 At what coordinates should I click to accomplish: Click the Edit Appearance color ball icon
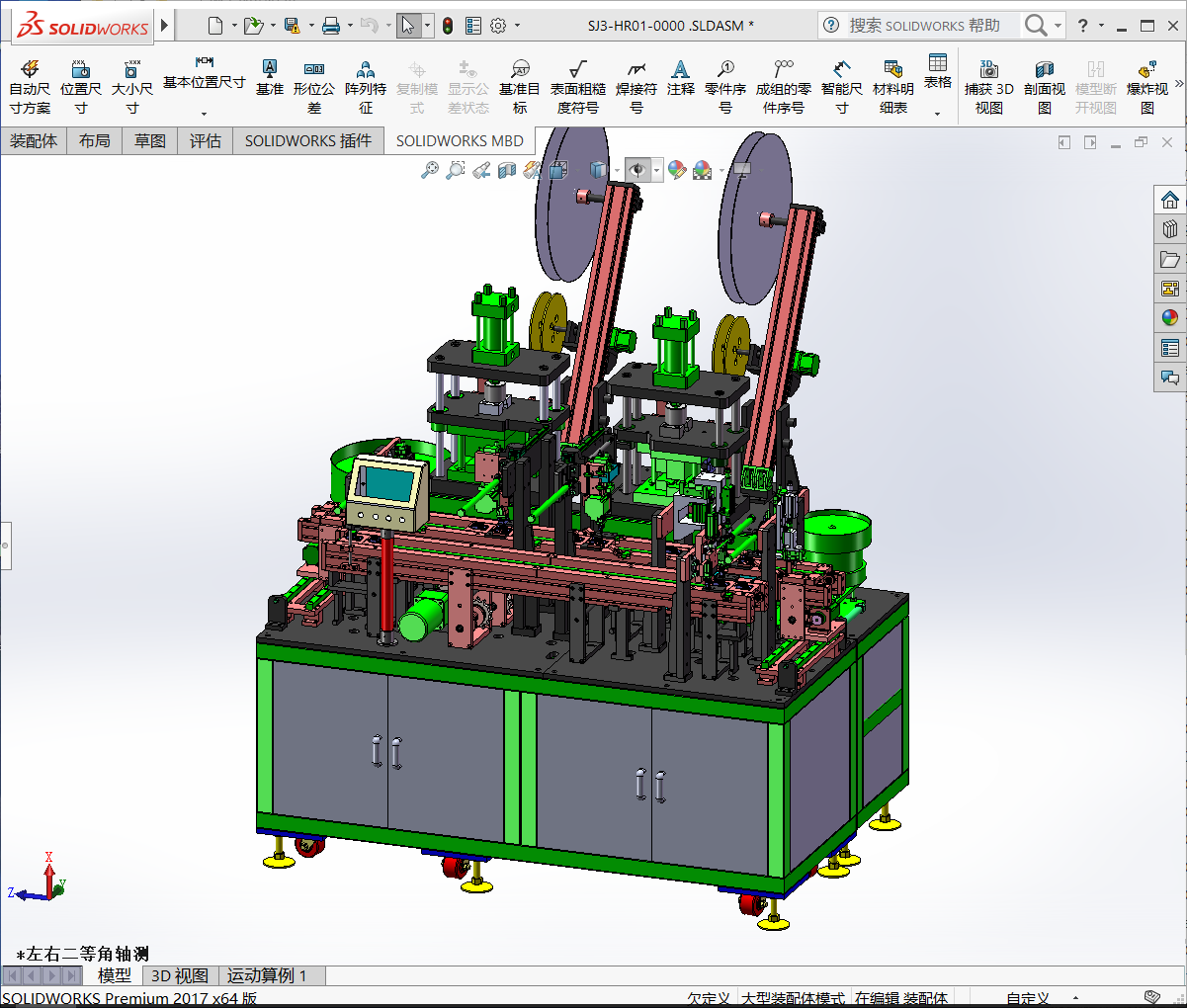point(676,170)
